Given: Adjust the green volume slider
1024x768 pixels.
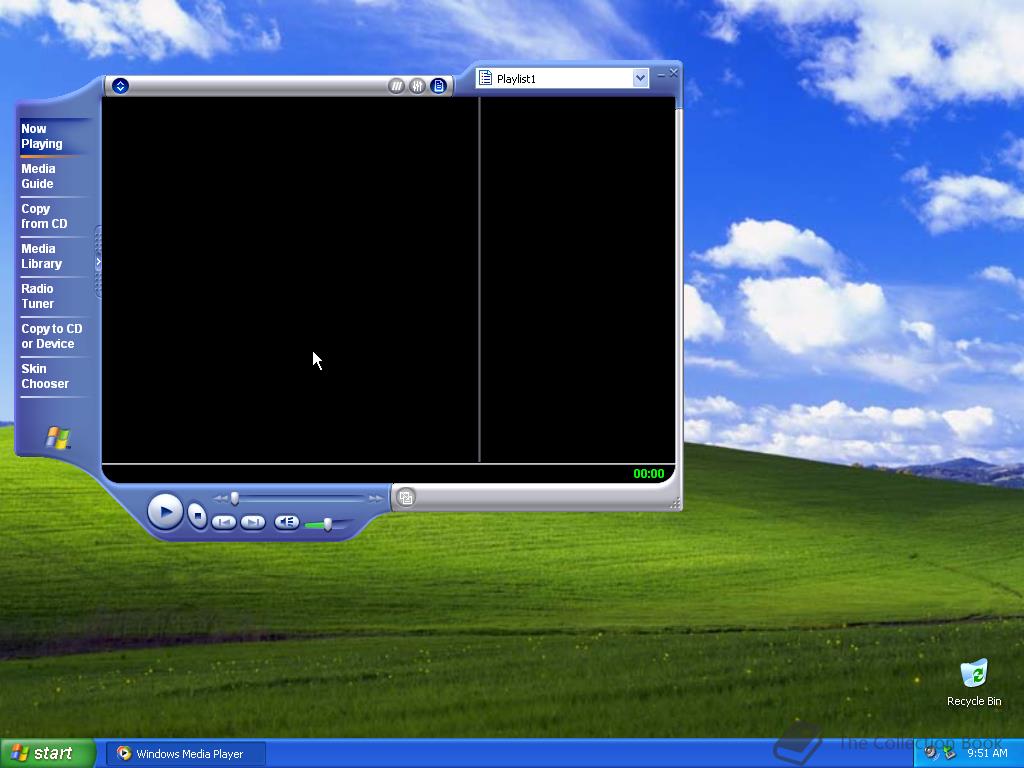Looking at the screenshot, I should tap(327, 524).
